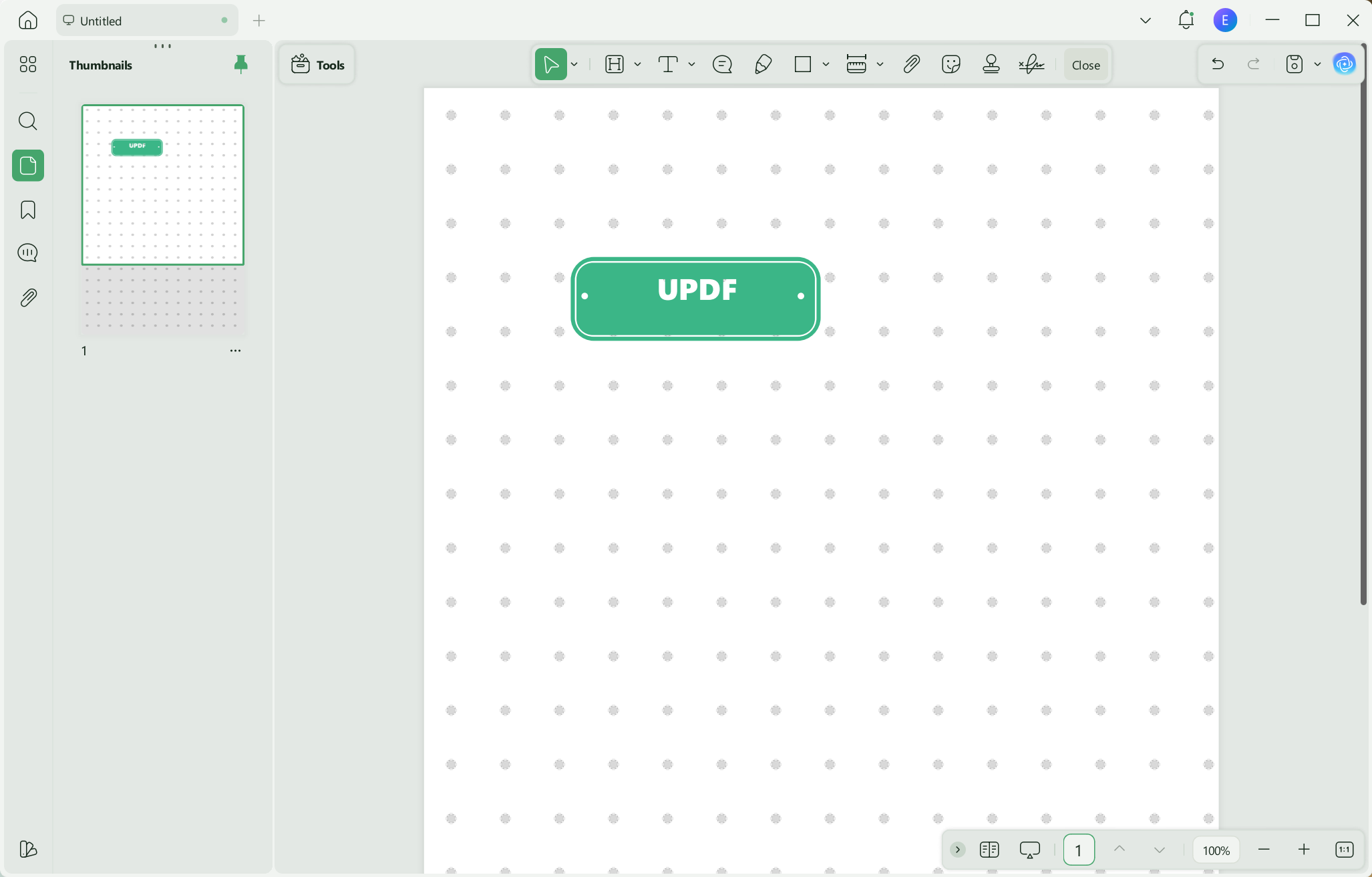Select the UPDF stamp on the page
The width and height of the screenshot is (1372, 877).
695,299
